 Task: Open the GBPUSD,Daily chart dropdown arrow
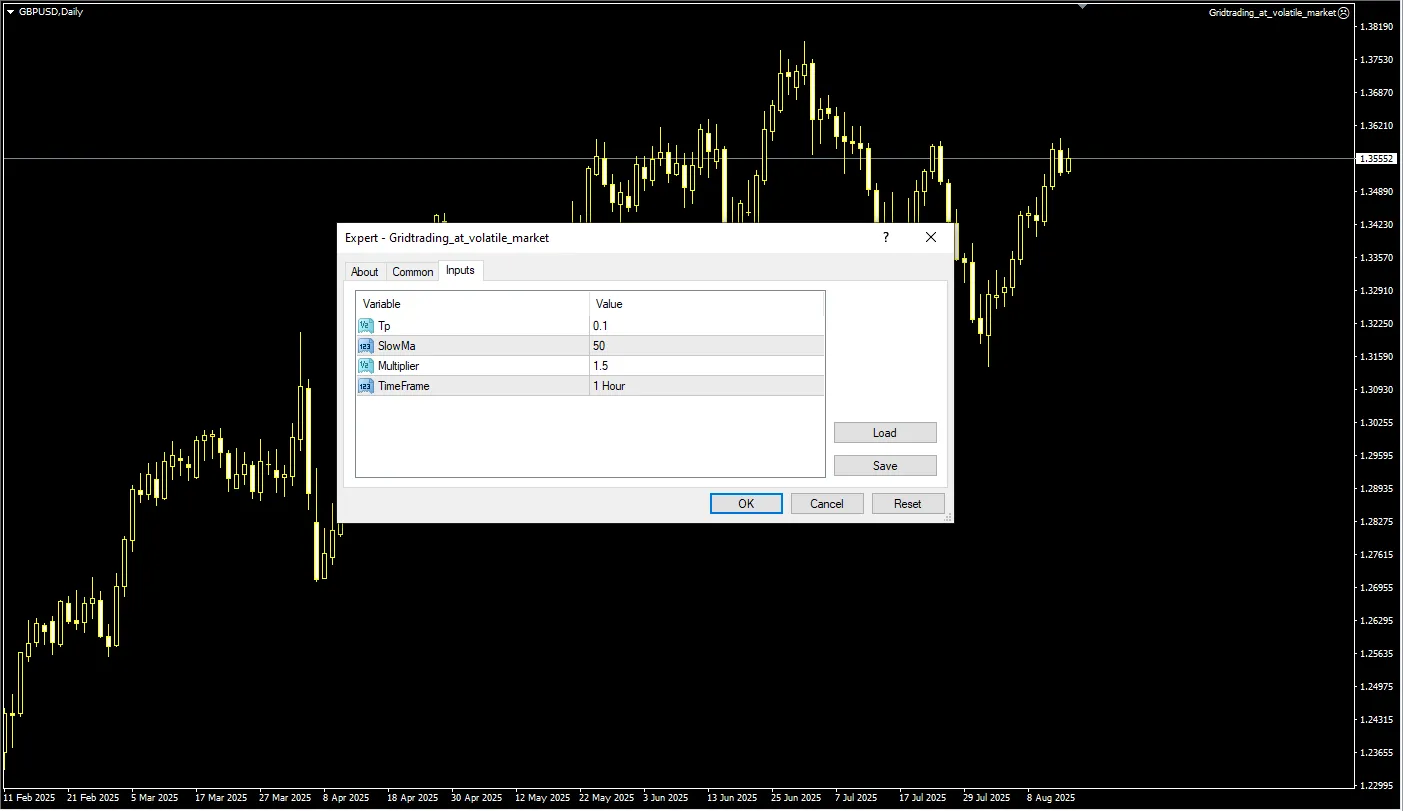(x=10, y=12)
